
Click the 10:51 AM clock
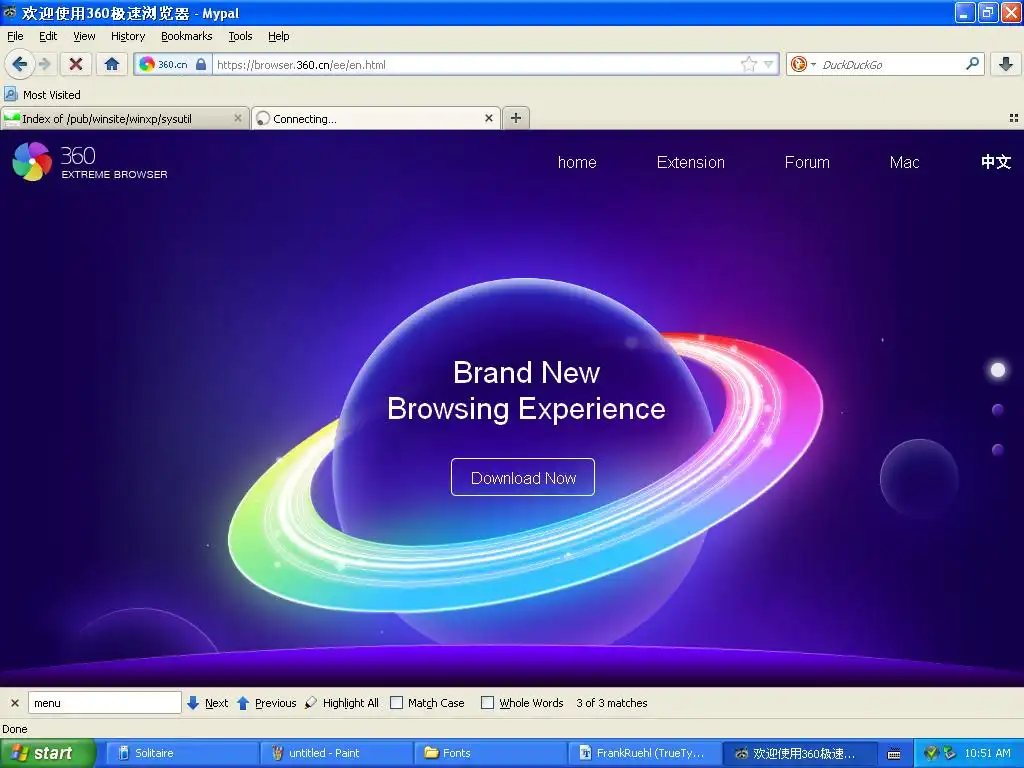pos(987,753)
